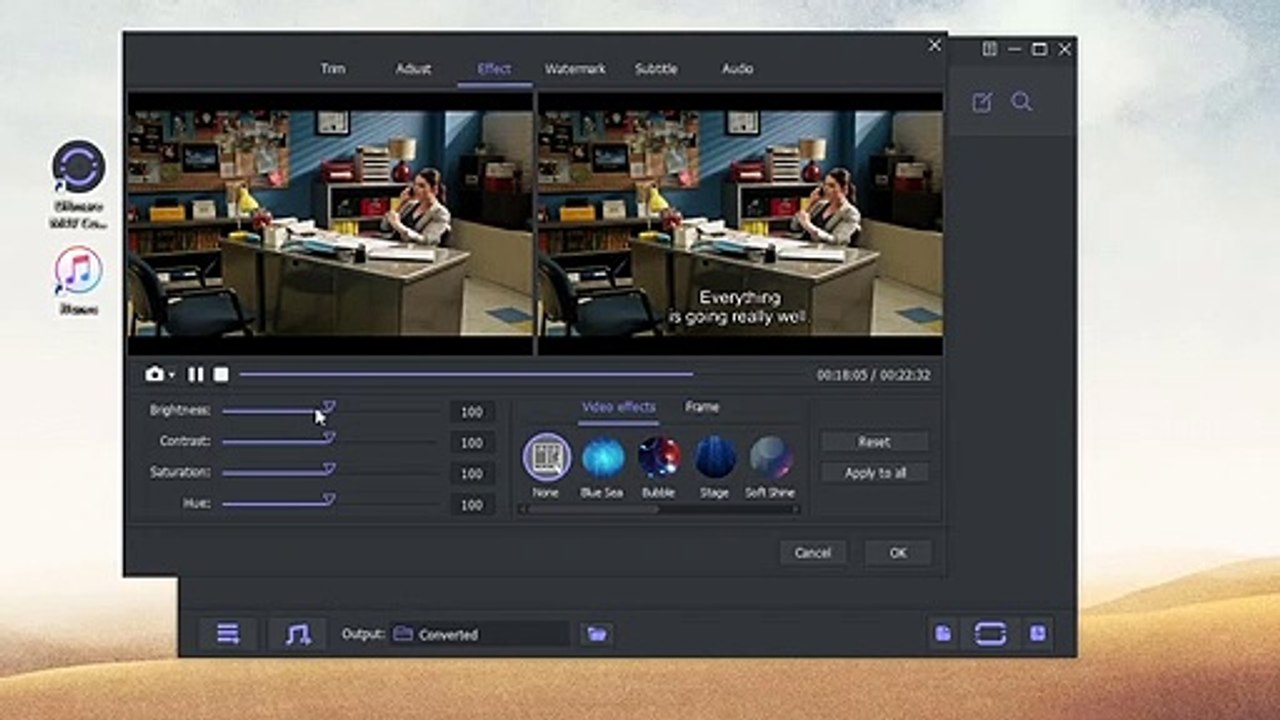Click the last icon in the bottom-right bar
This screenshot has height=720, width=1280.
point(1038,634)
